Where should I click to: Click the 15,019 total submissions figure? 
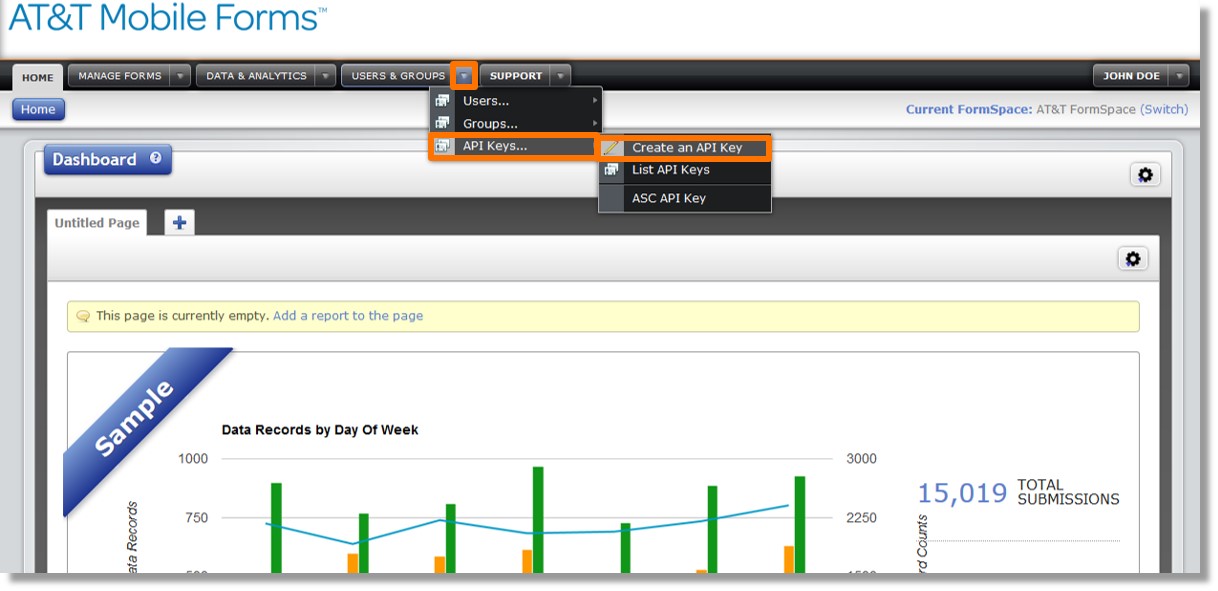962,493
